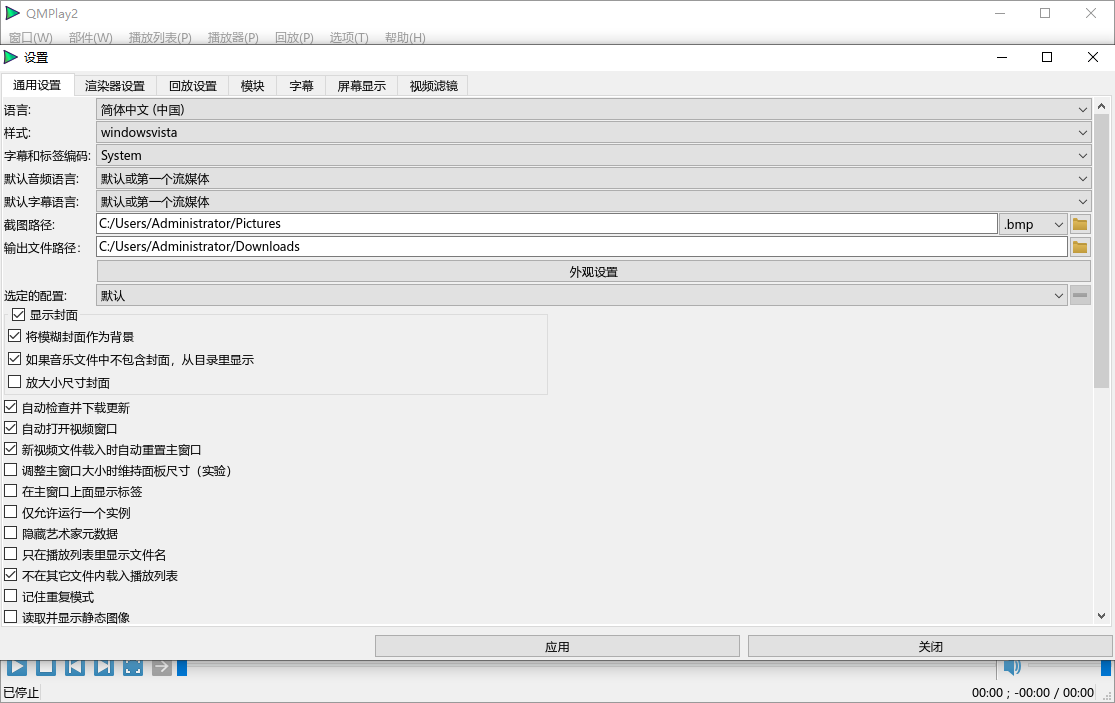Screen dimensions: 1115x703
Task: Expand 字幕和标签编码 dropdown showing System
Action: [x=593, y=155]
